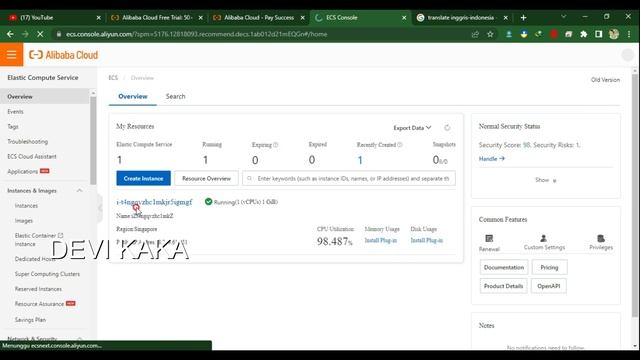Click the page vertical scrollbar
This screenshot has height=360, width=640.
635,196
